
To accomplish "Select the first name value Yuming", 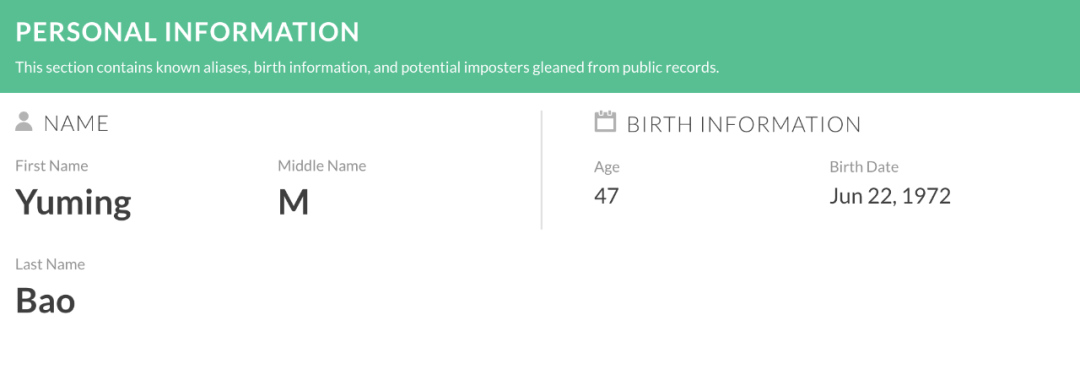I will tap(73, 203).
